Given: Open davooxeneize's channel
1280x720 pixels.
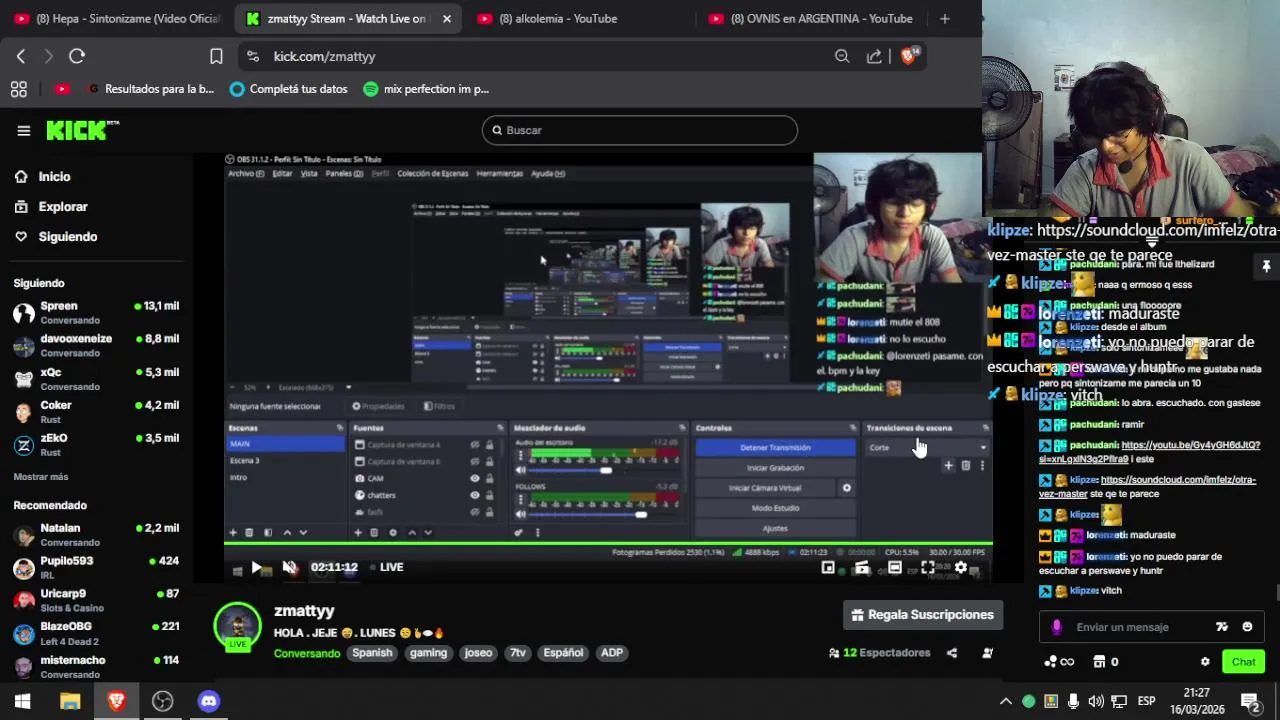Looking at the screenshot, I should (96, 345).
